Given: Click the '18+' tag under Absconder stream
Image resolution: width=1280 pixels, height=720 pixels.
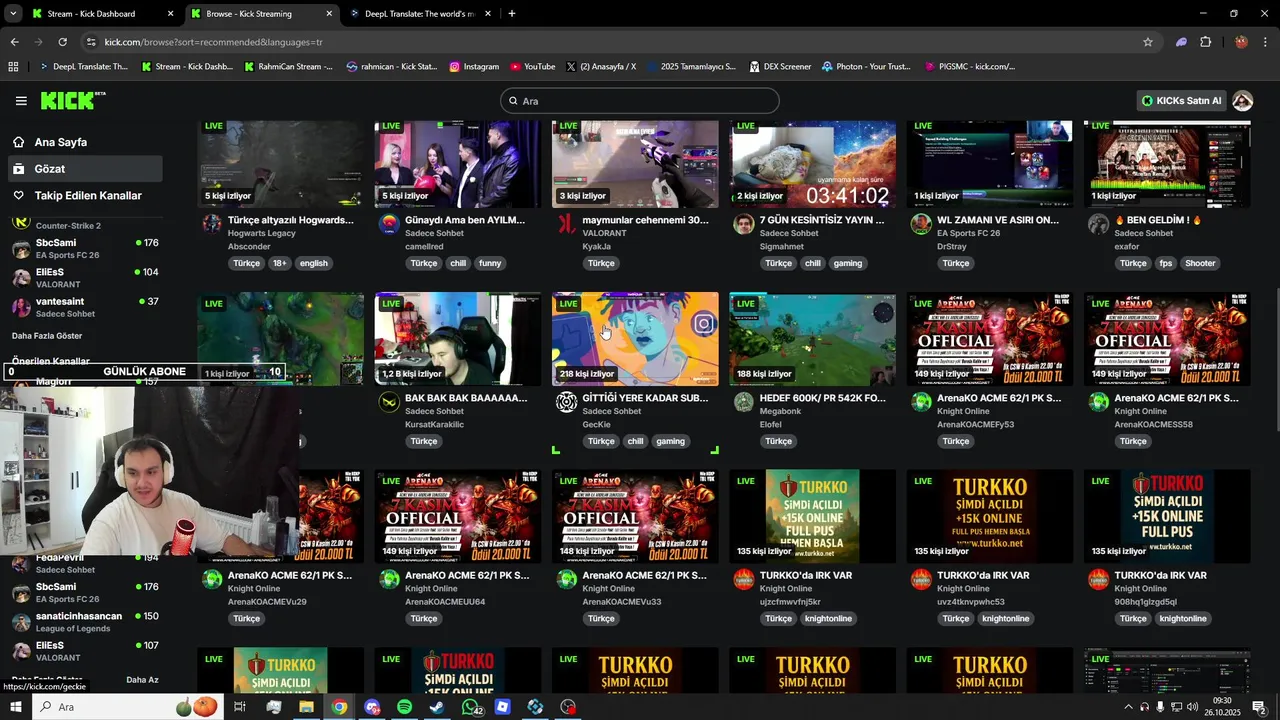Looking at the screenshot, I should 279,263.
